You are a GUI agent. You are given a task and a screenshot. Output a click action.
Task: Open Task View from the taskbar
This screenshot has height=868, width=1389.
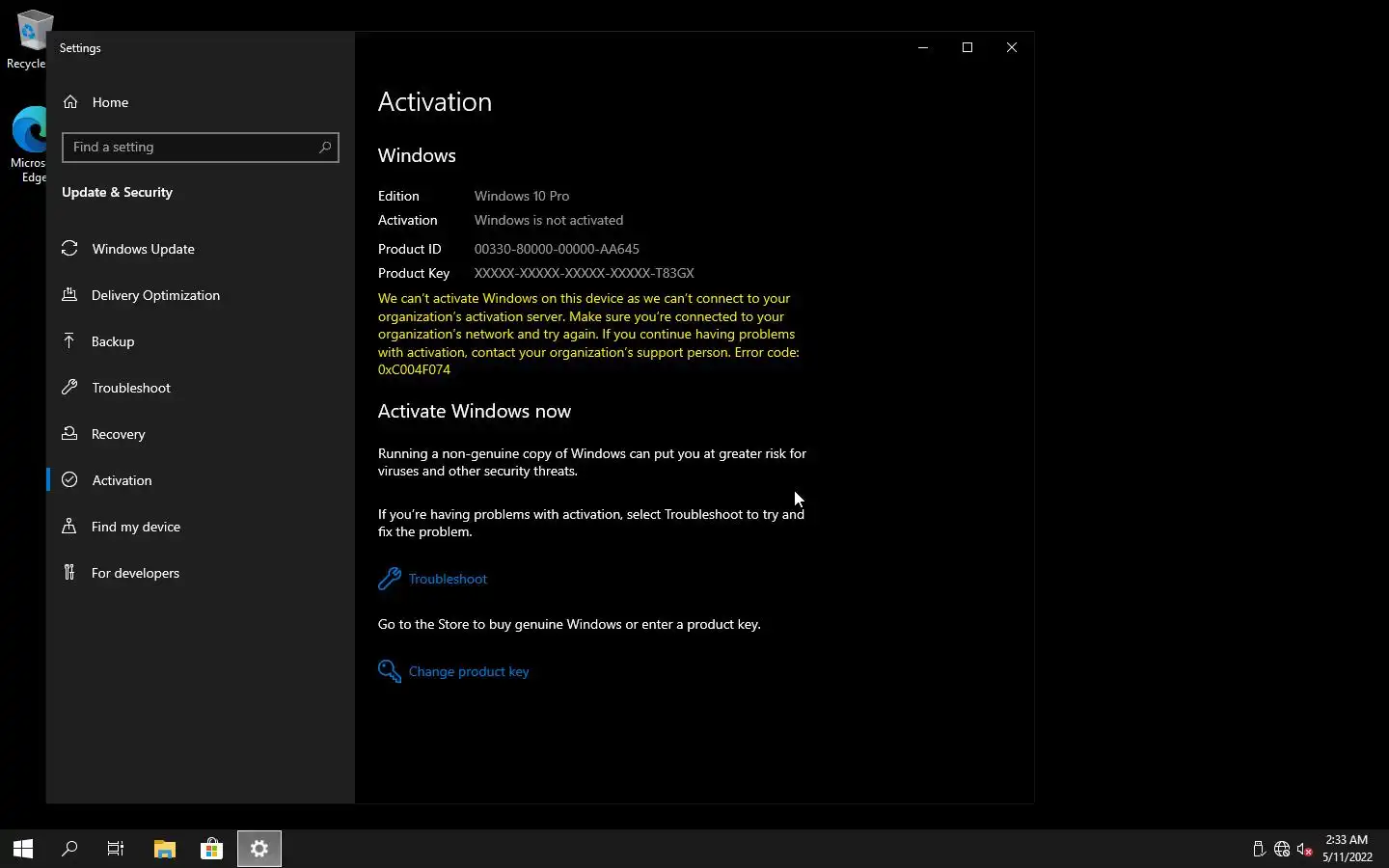[116, 849]
